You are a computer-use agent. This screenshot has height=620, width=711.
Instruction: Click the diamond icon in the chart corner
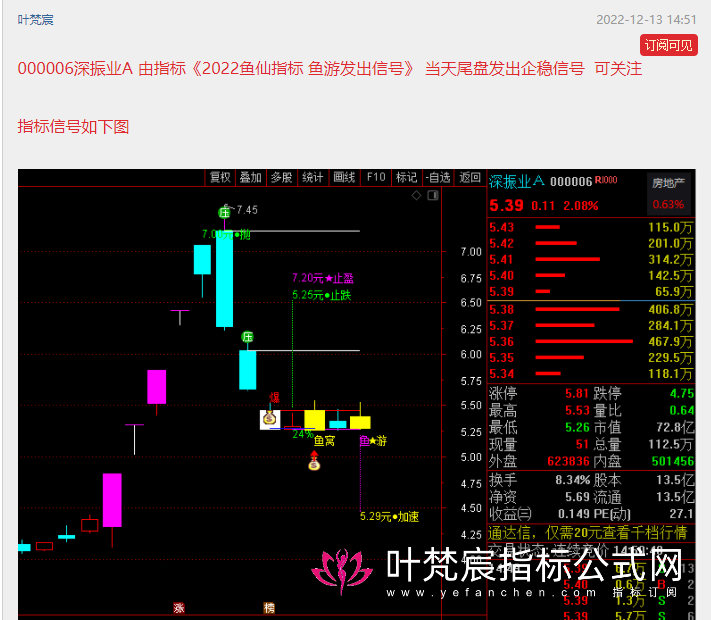coord(416,195)
